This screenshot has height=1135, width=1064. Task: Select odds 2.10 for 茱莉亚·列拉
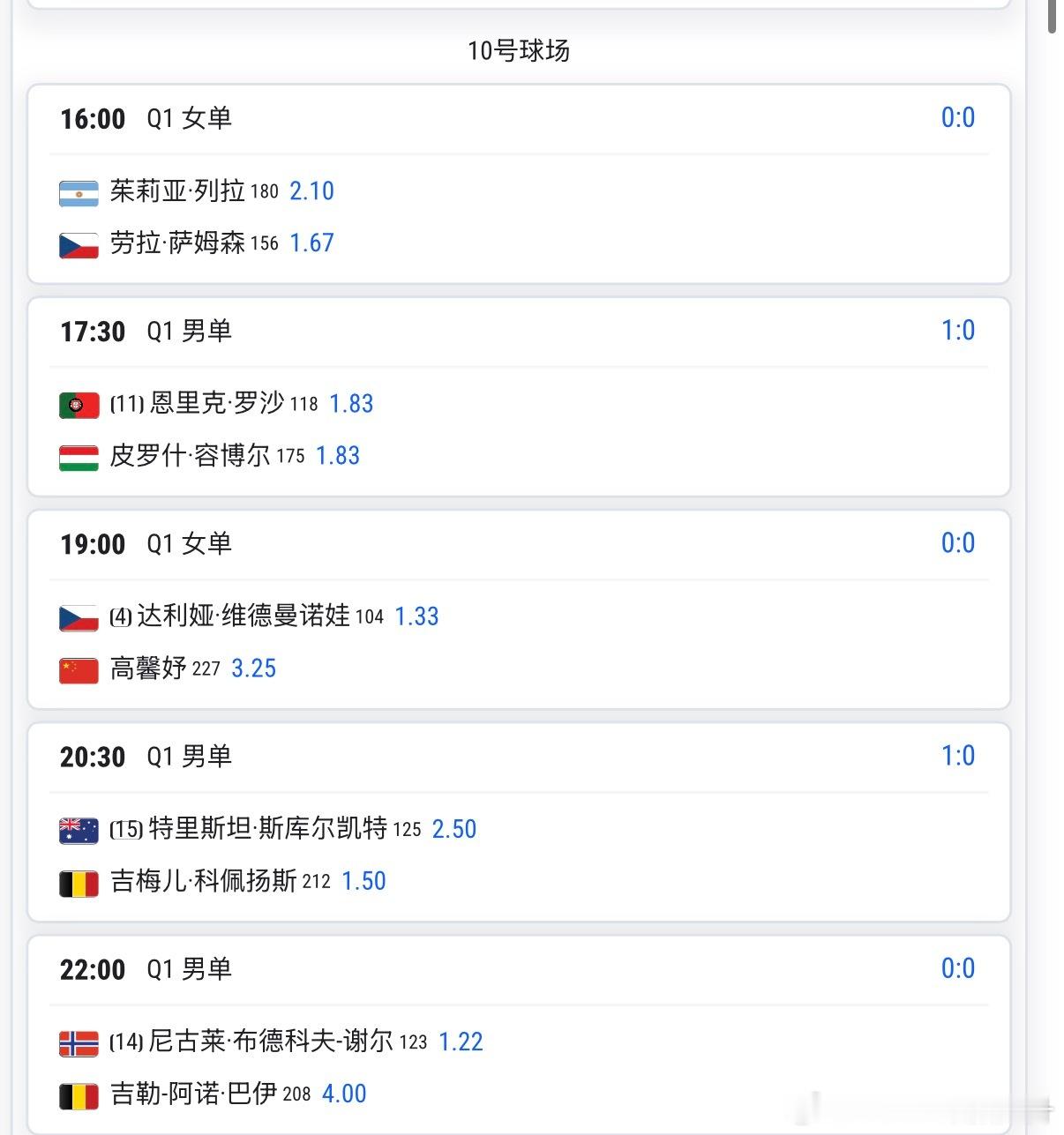click(311, 190)
